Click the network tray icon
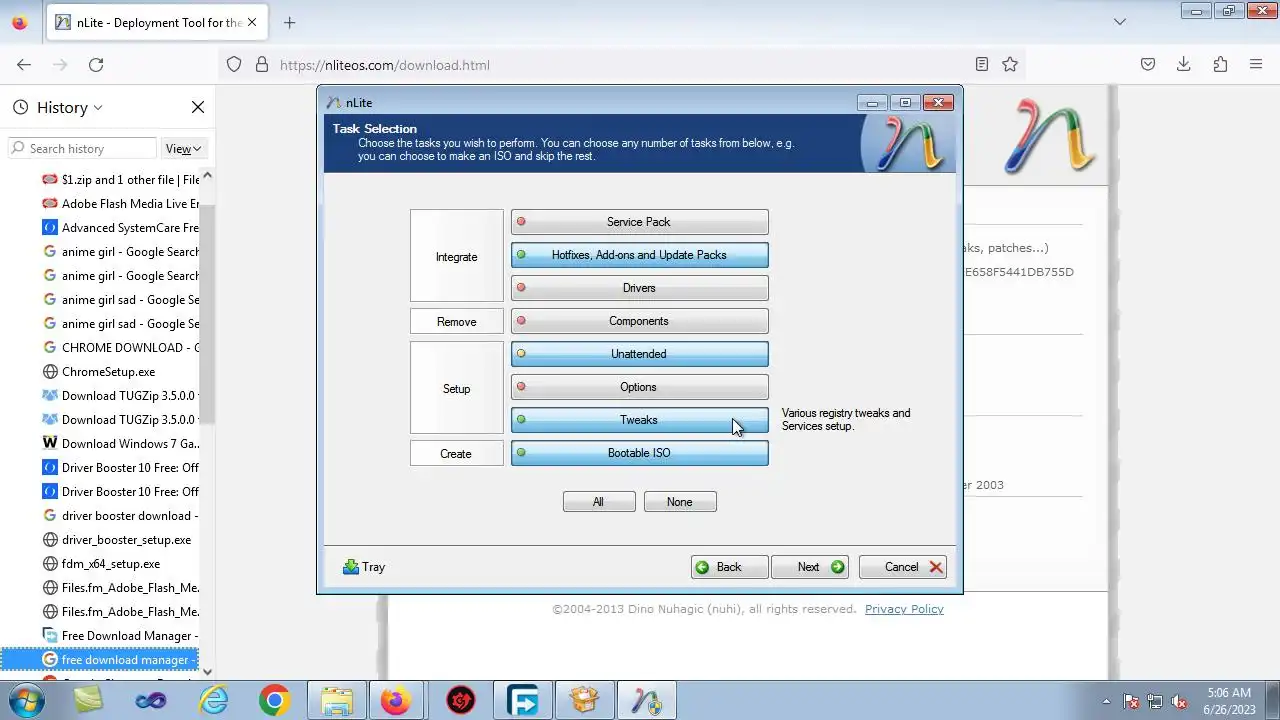Screen dimensions: 1280x720 click(x=1155, y=701)
